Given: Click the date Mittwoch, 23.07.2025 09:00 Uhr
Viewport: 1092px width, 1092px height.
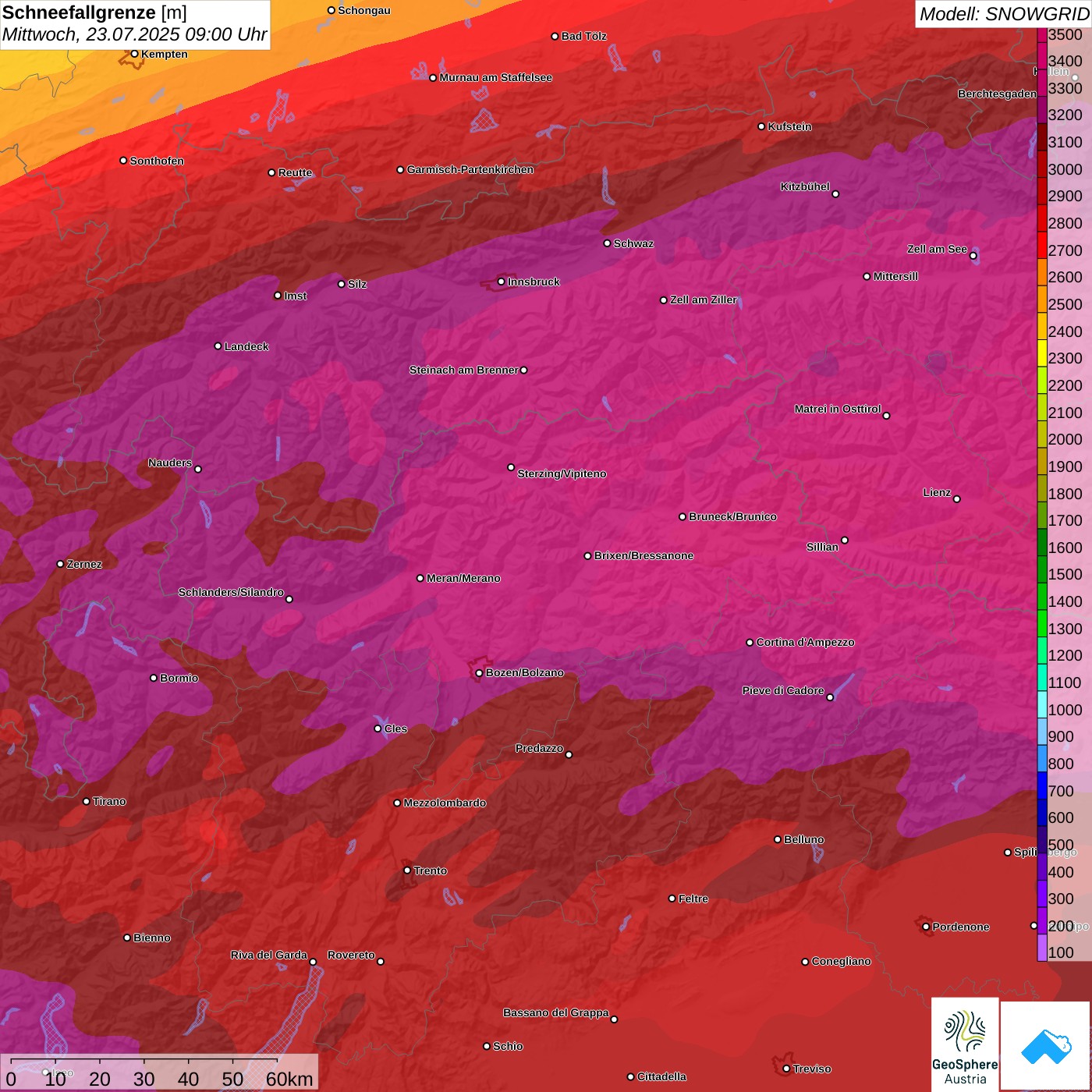Looking at the screenshot, I should click(x=134, y=35).
